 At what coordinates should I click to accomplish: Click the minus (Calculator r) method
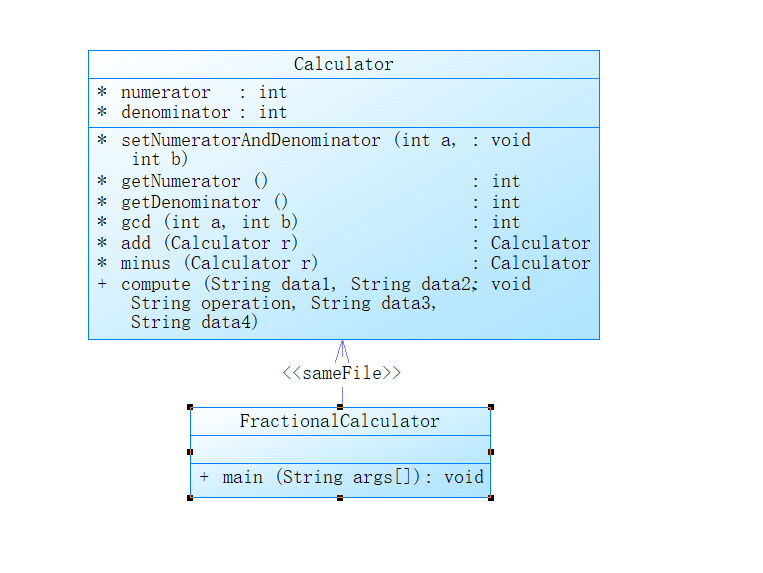(220, 263)
